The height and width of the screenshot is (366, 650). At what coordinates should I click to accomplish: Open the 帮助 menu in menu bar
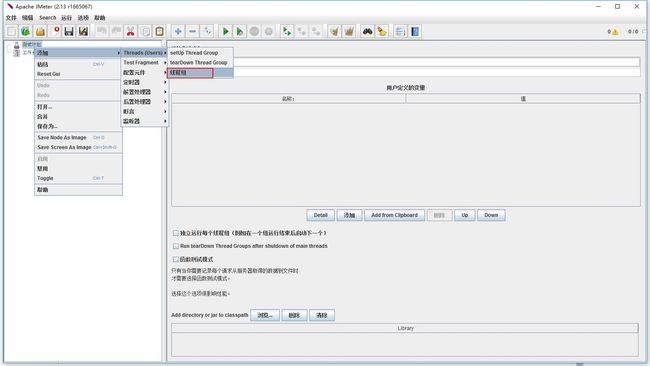99,18
